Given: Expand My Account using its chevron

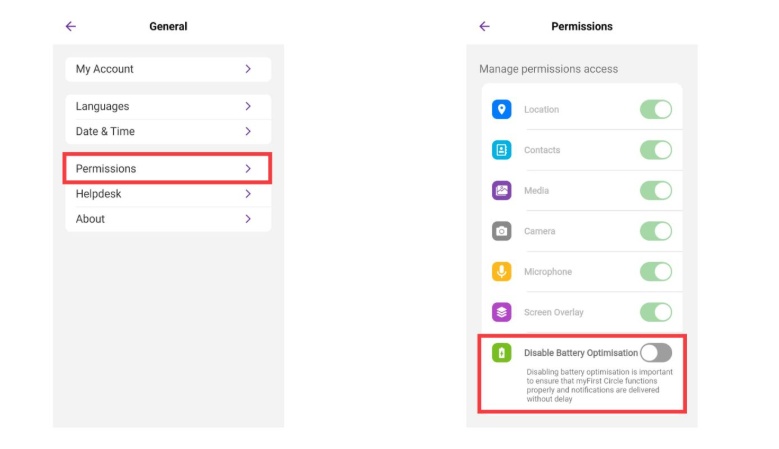Looking at the screenshot, I should pos(248,69).
